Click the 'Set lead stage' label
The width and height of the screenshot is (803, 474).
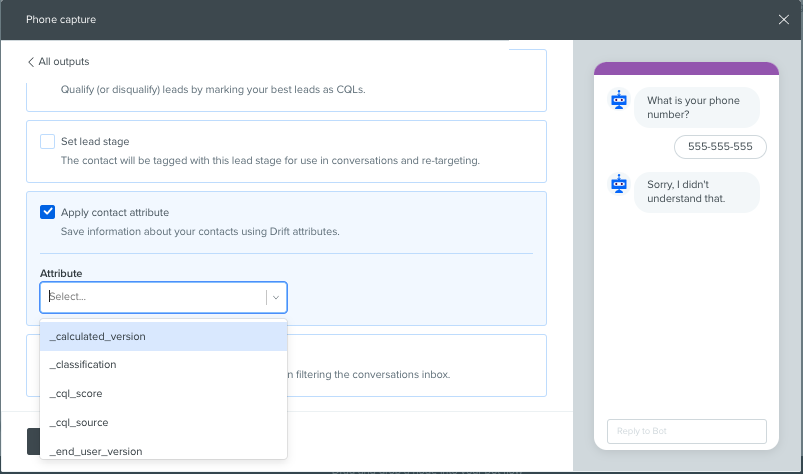click(95, 141)
